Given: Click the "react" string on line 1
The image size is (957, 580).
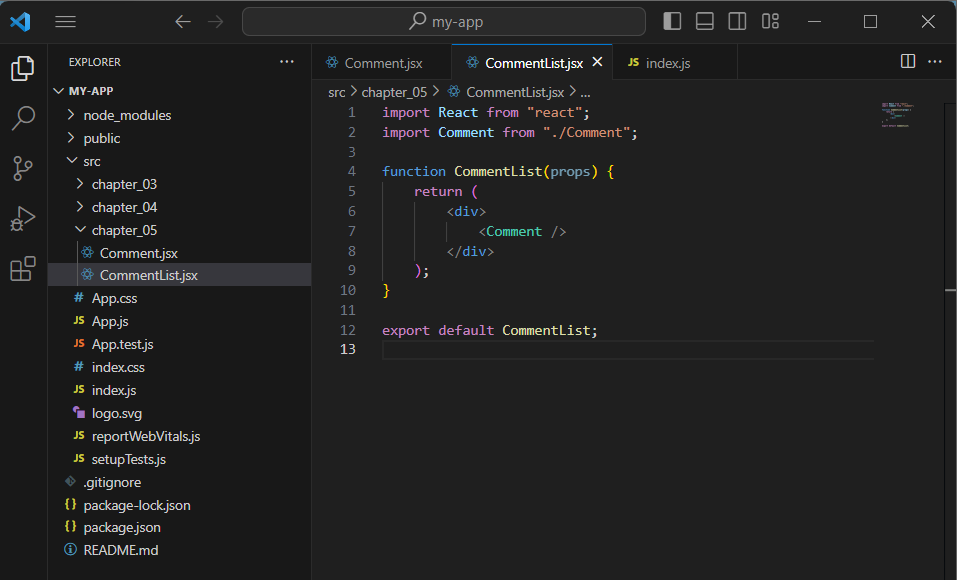Looking at the screenshot, I should pyautogui.click(x=554, y=112).
